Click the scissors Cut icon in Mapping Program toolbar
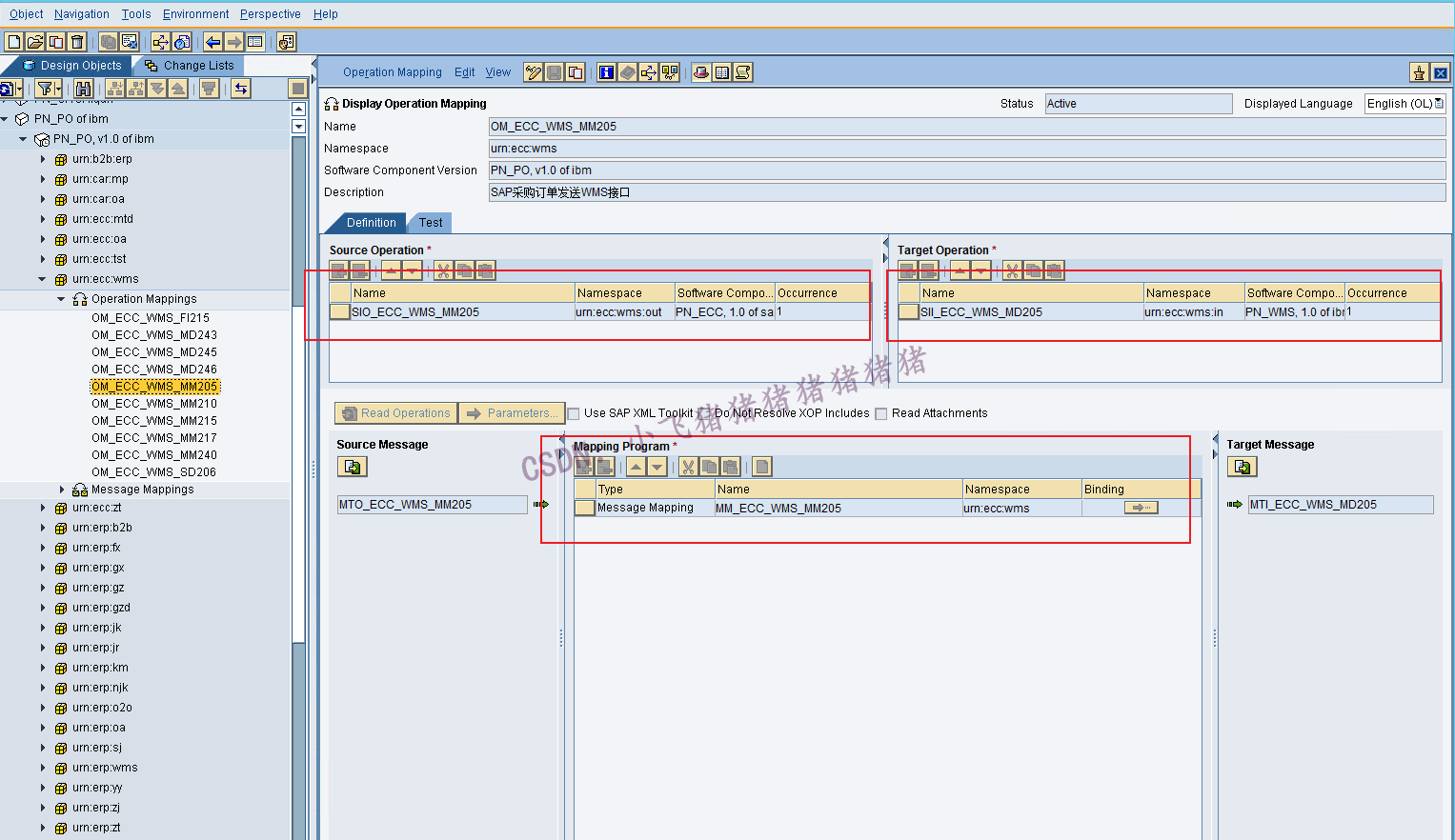 point(688,467)
